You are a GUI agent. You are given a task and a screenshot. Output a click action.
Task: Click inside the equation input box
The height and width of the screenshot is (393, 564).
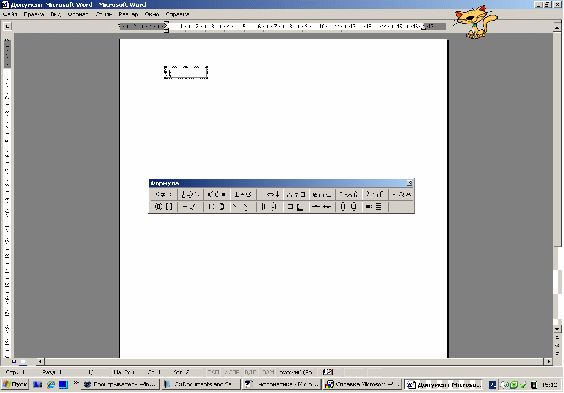tap(186, 72)
